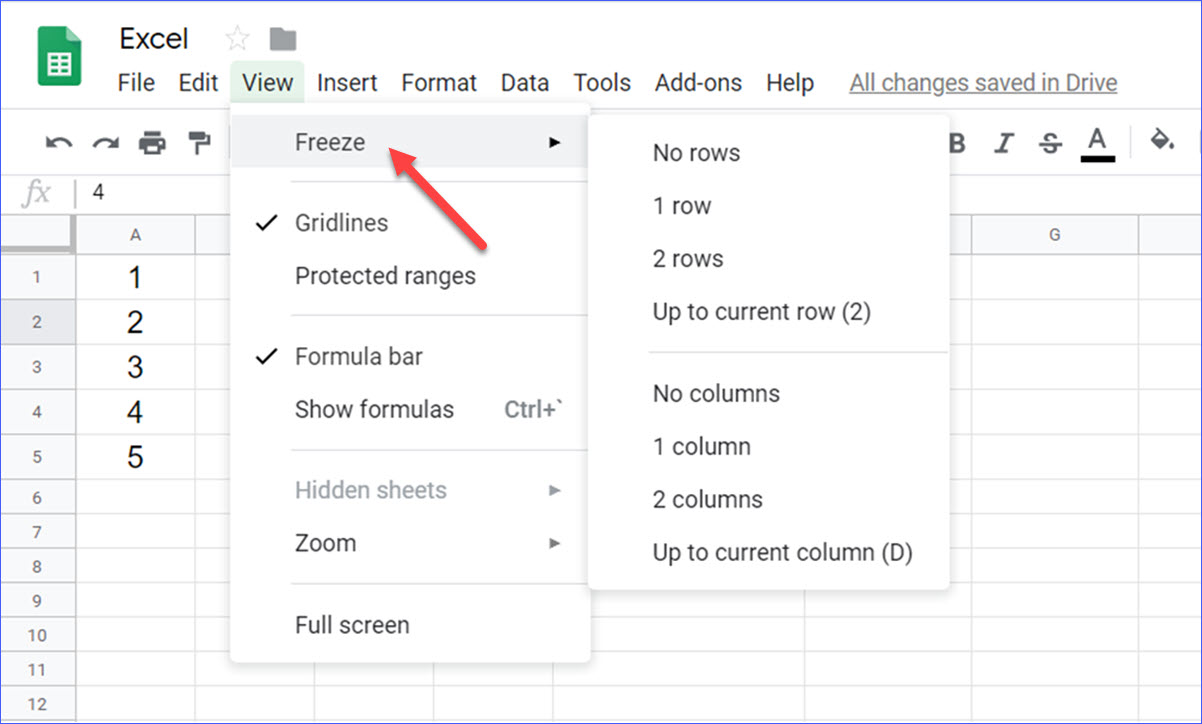Click the All changes saved in Drive link
The image size is (1202, 724).
point(982,83)
